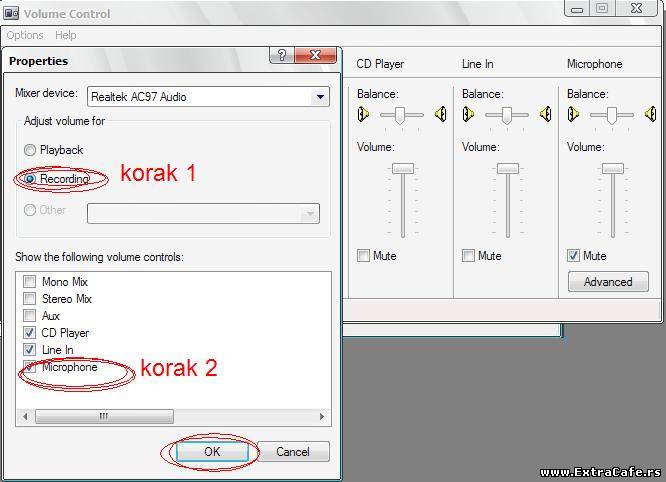The image size is (666, 482).
Task: Open the disabled Other device dropdown
Action: 310,214
